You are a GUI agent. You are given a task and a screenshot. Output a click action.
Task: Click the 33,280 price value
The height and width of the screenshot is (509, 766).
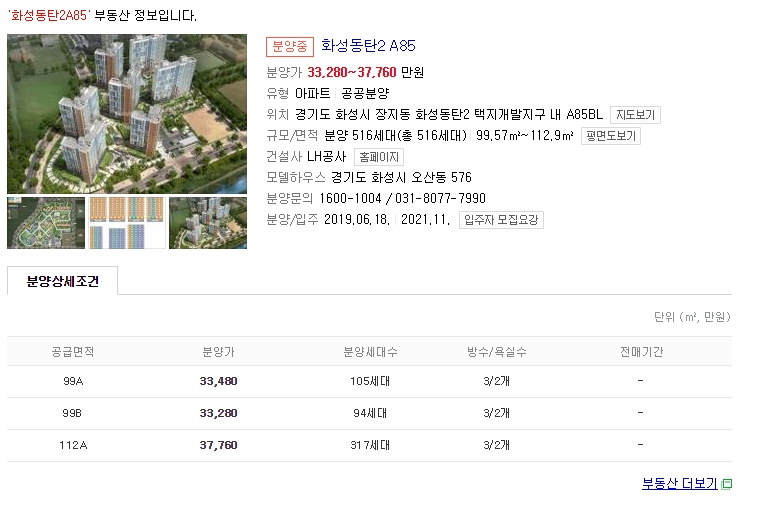click(x=218, y=413)
